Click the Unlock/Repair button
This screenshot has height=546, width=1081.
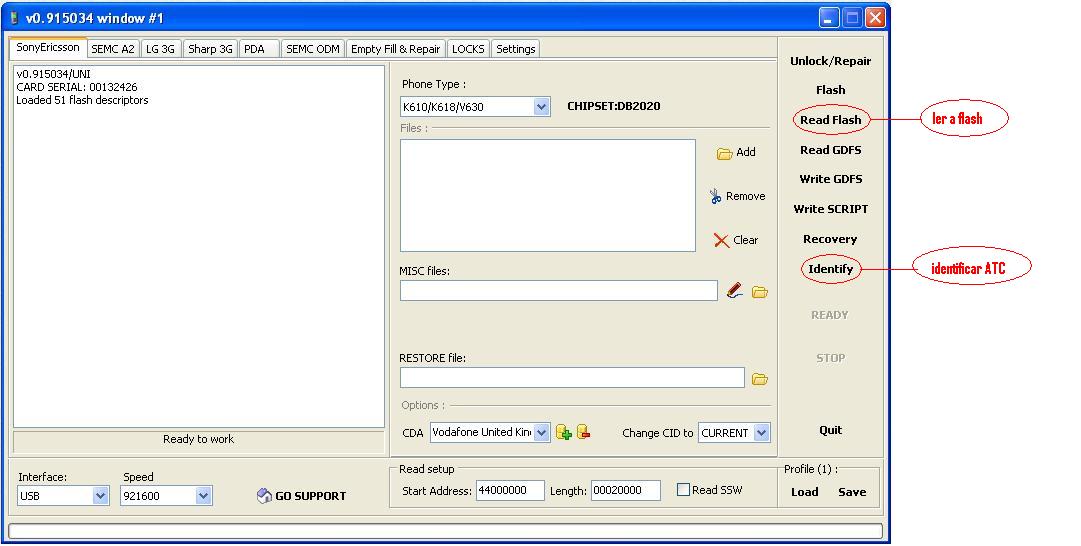click(830, 61)
